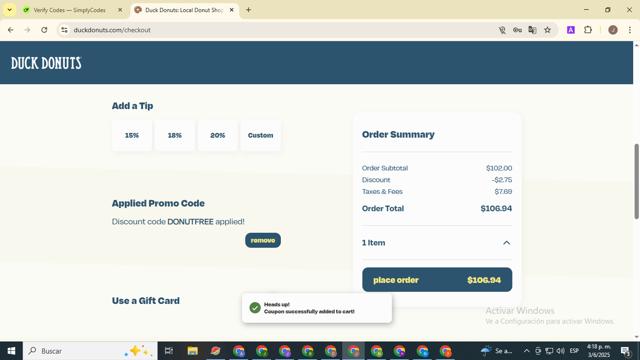Open the Windows Start menu
Image resolution: width=640 pixels, height=360 pixels.
[11, 351]
